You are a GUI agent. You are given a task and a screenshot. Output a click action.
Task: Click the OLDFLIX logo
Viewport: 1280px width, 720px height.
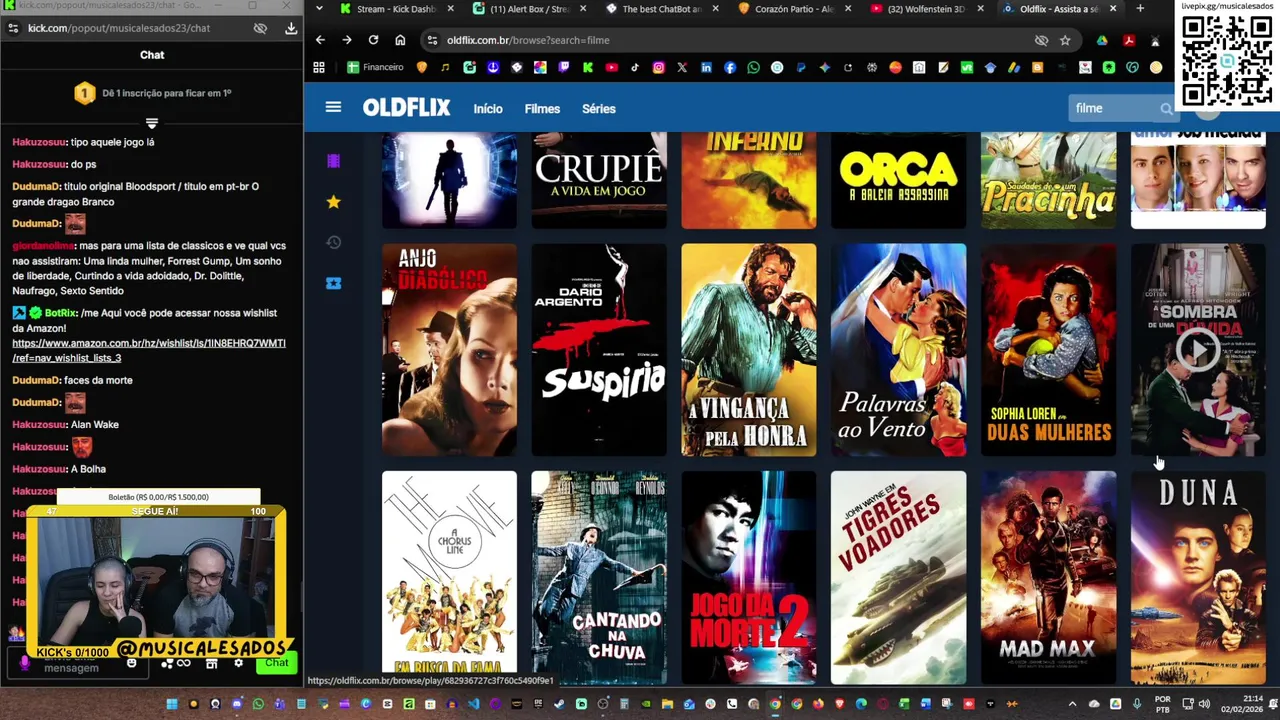click(x=406, y=108)
